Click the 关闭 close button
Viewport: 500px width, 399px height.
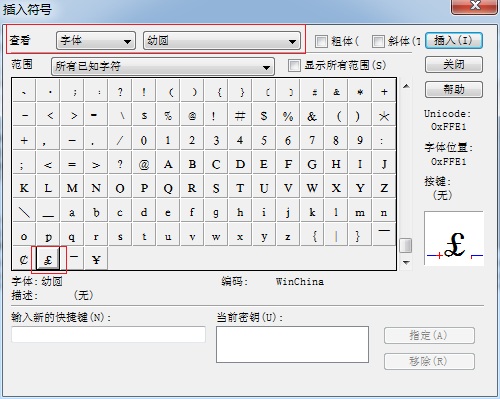(x=454, y=65)
